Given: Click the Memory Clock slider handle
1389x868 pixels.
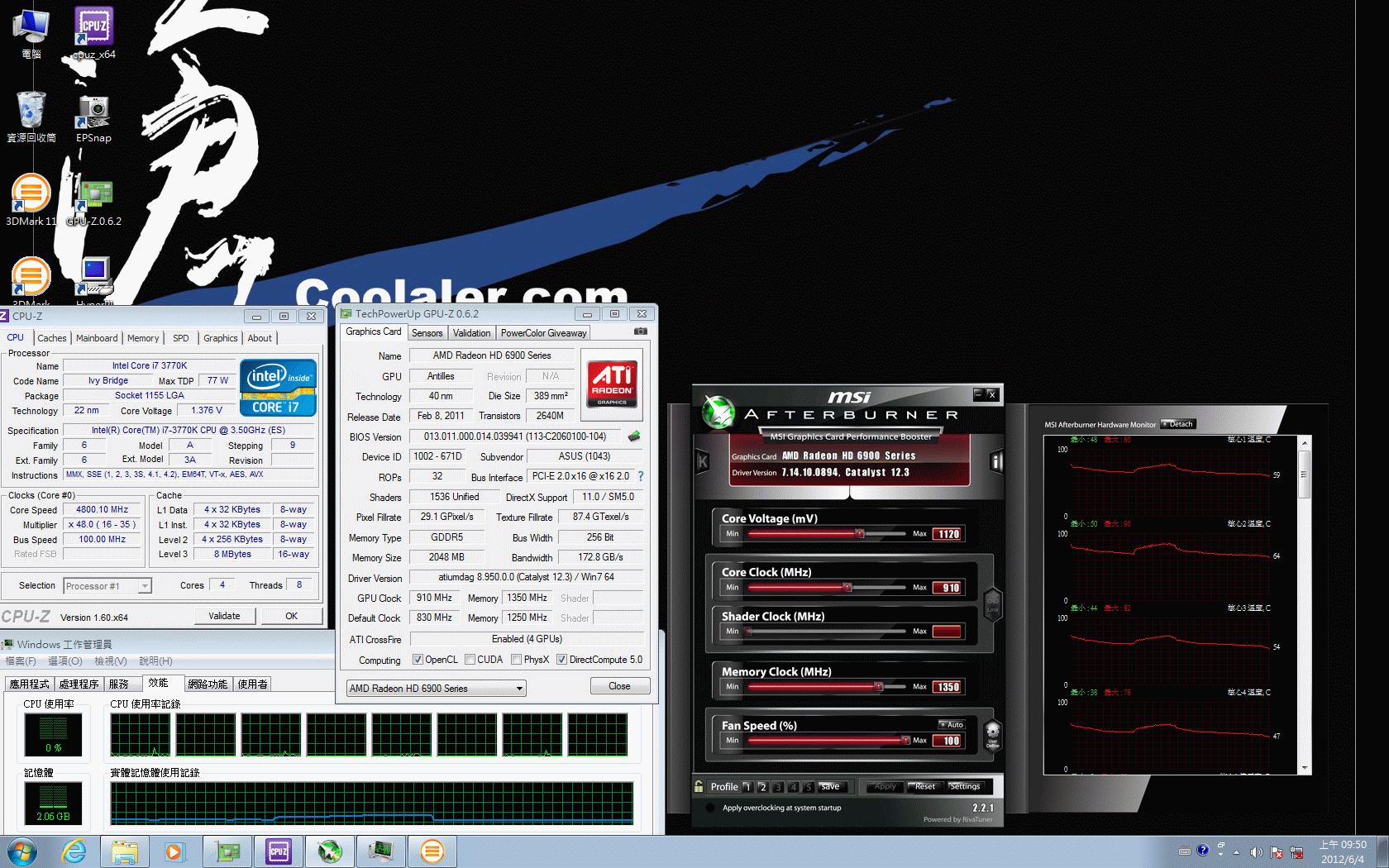Looking at the screenshot, I should (879, 686).
